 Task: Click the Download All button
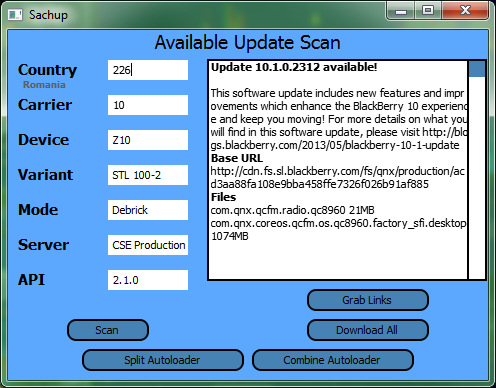368,330
